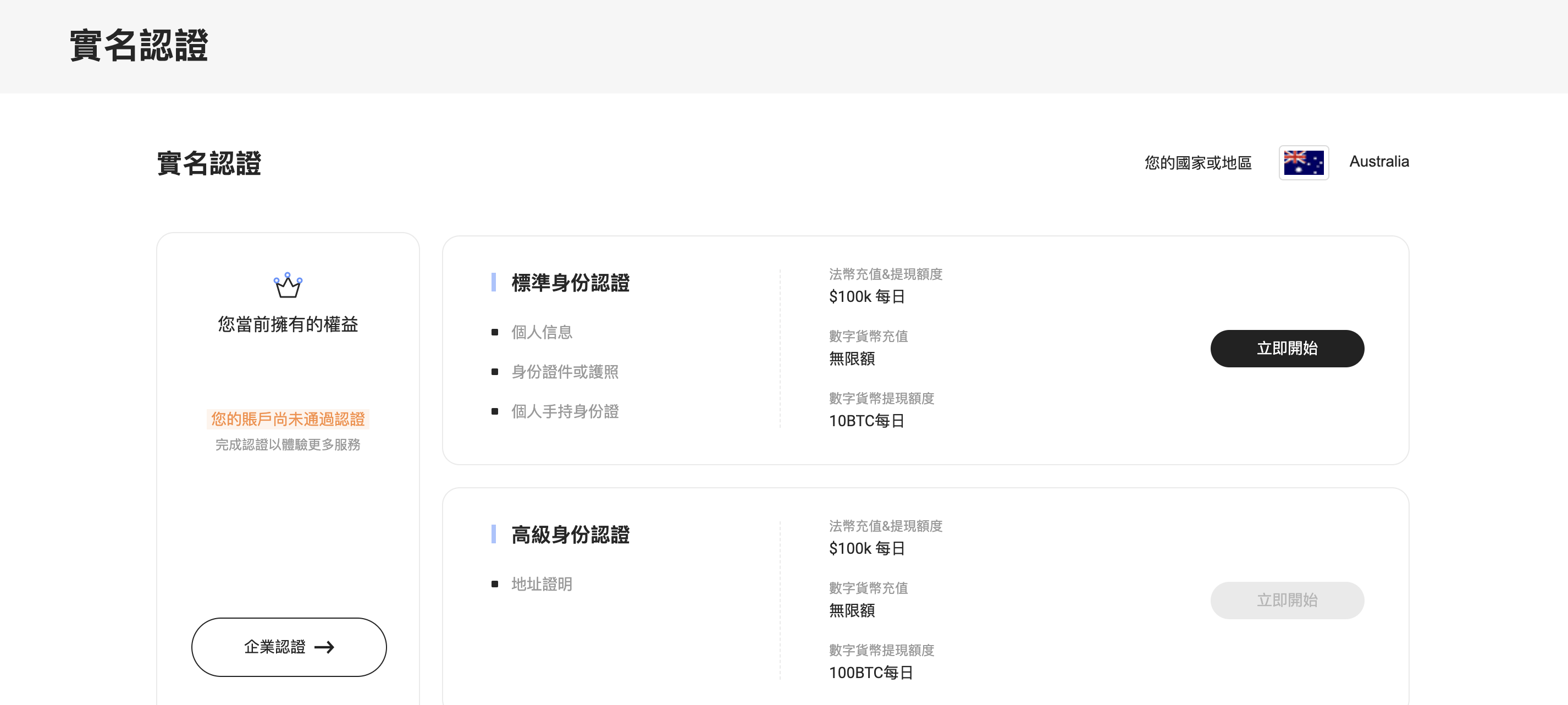The width and height of the screenshot is (1568, 705).
Task: Click 完成認證以體驗更多服務 text
Action: [x=288, y=444]
